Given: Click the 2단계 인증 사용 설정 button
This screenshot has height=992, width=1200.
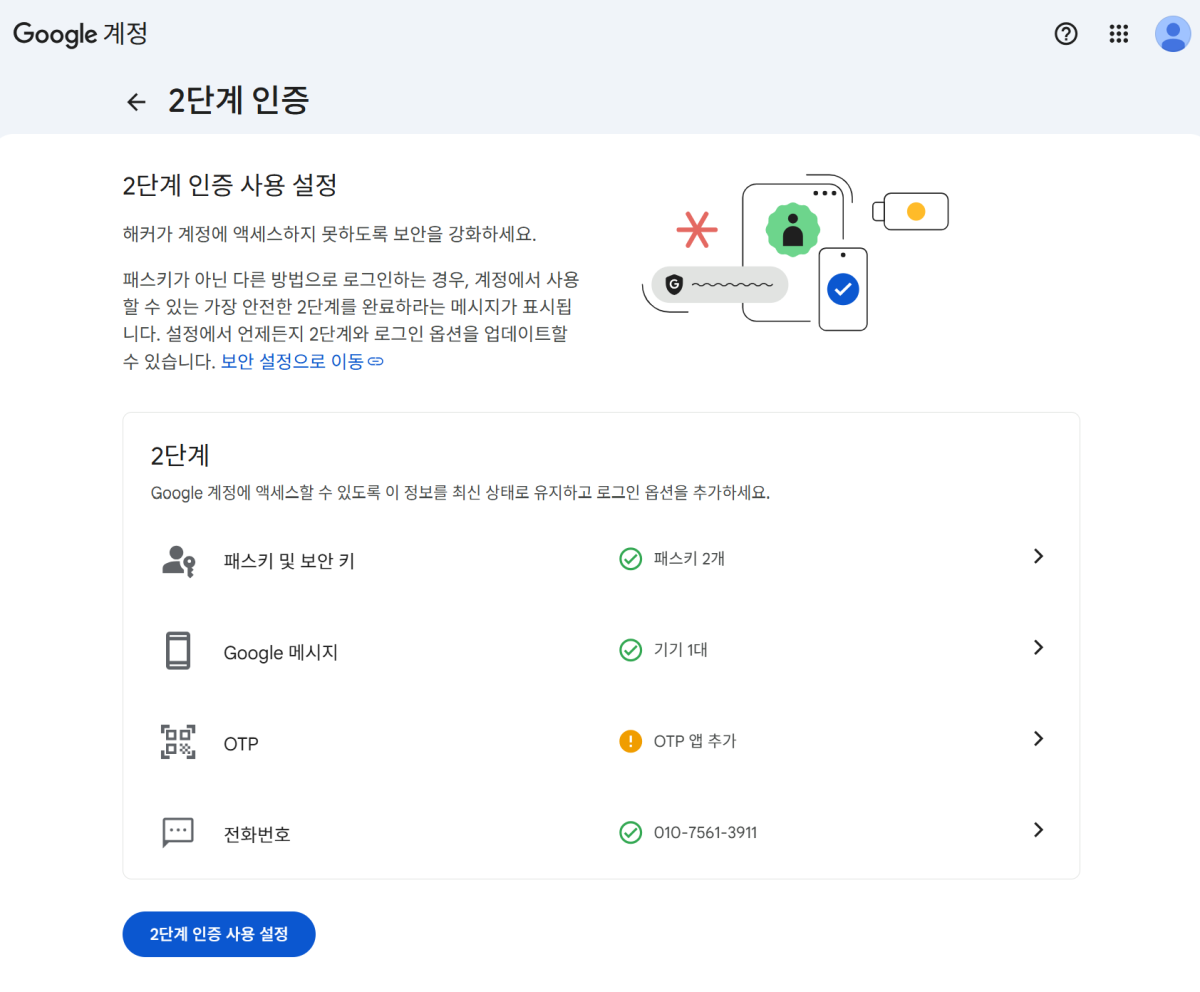Looking at the screenshot, I should pyautogui.click(x=219, y=934).
